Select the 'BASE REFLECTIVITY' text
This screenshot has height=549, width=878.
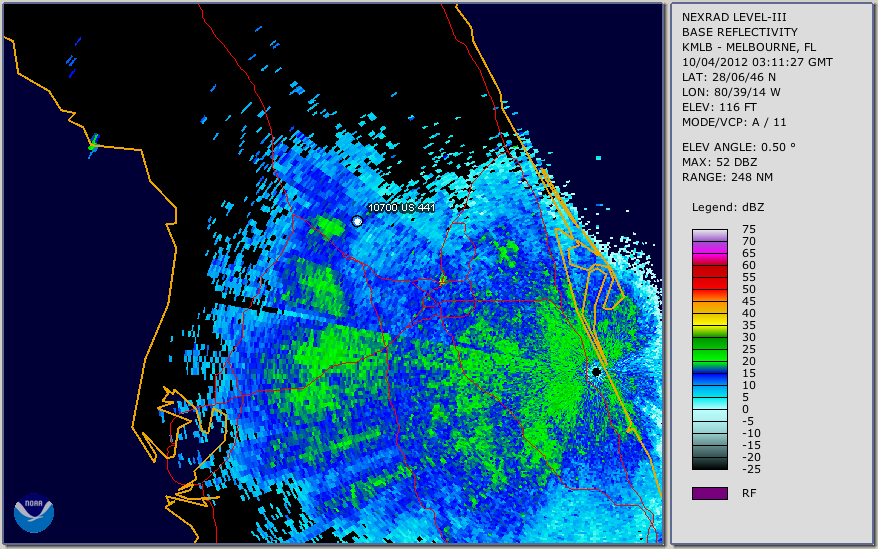point(740,32)
